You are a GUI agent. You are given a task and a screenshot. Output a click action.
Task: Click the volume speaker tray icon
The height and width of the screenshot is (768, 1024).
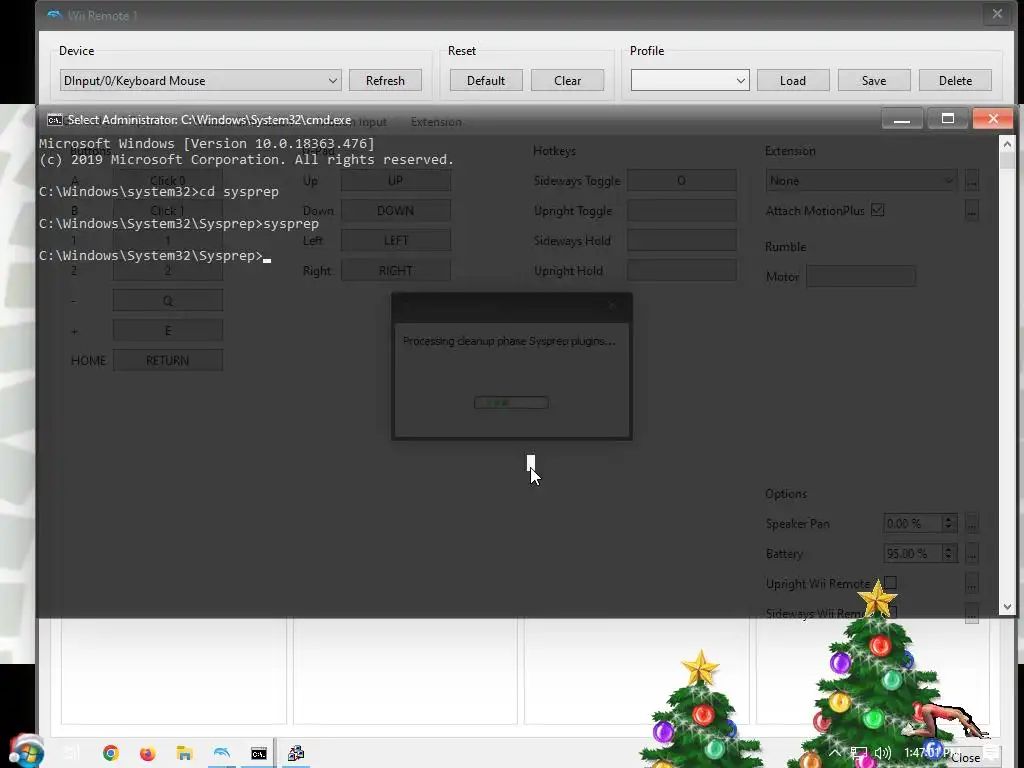pos(882,753)
